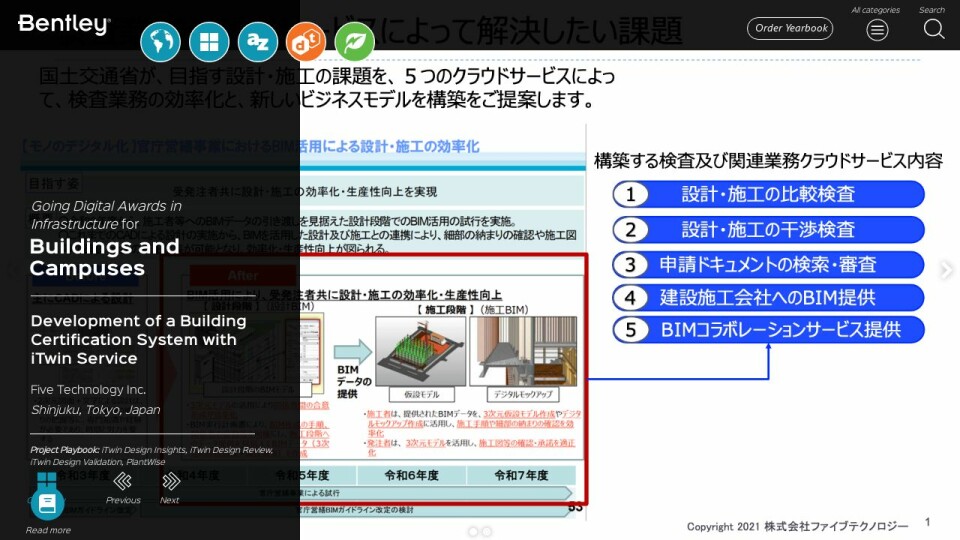
Task: Select the first carousel dot
Action: point(473,531)
